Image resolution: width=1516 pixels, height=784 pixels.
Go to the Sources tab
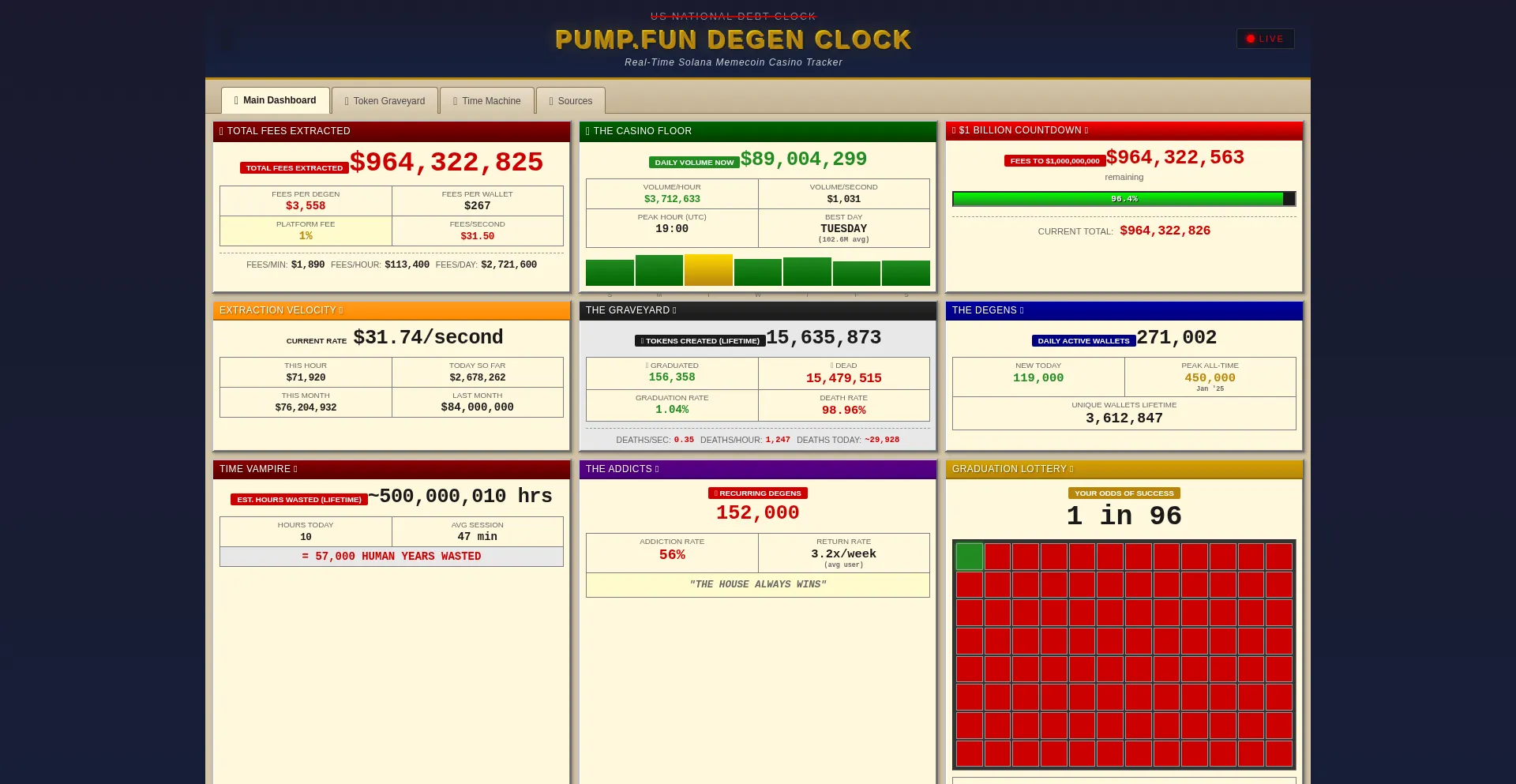571,101
